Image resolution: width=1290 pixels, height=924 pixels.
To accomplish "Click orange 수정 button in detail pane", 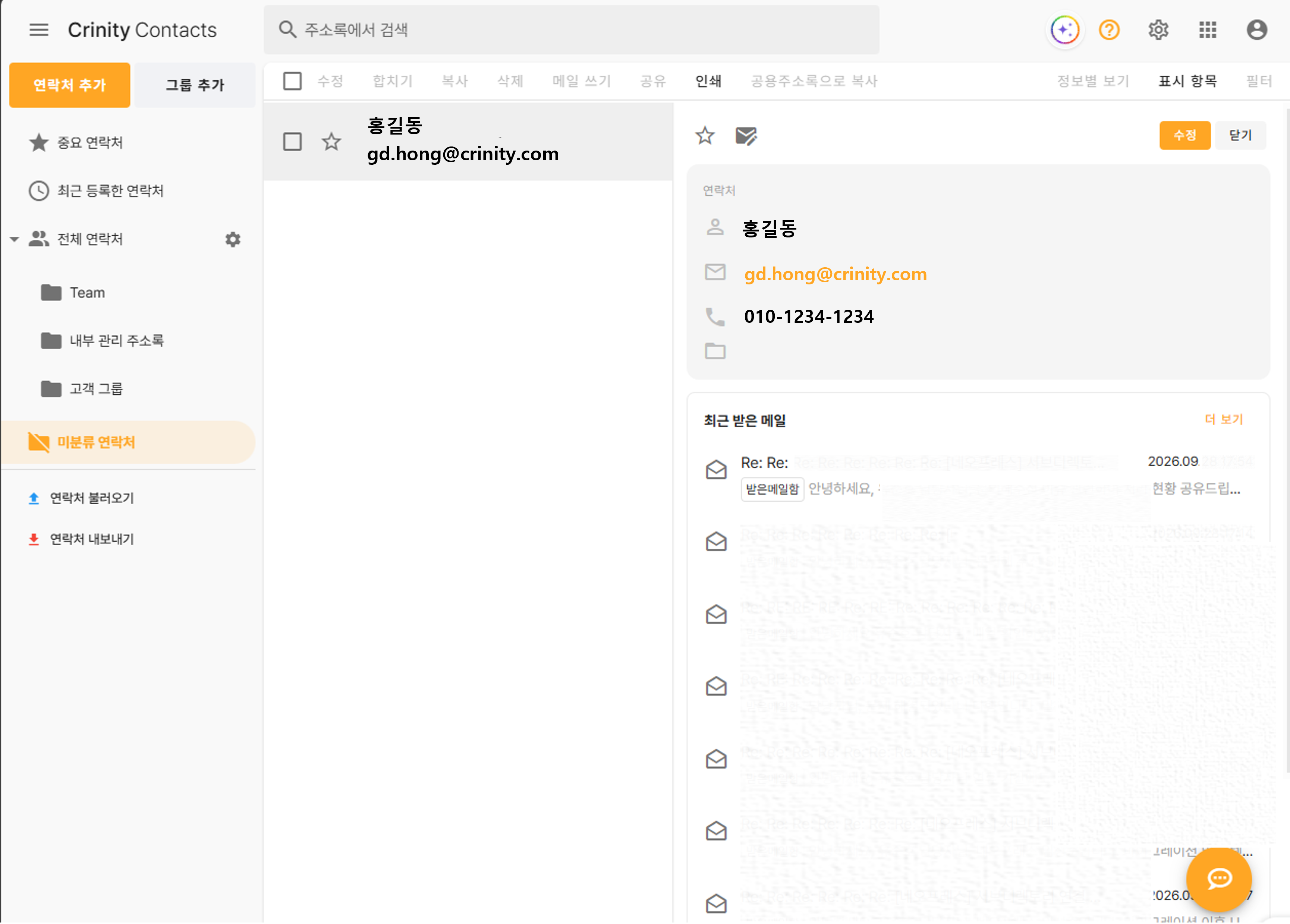I will coord(1185,135).
